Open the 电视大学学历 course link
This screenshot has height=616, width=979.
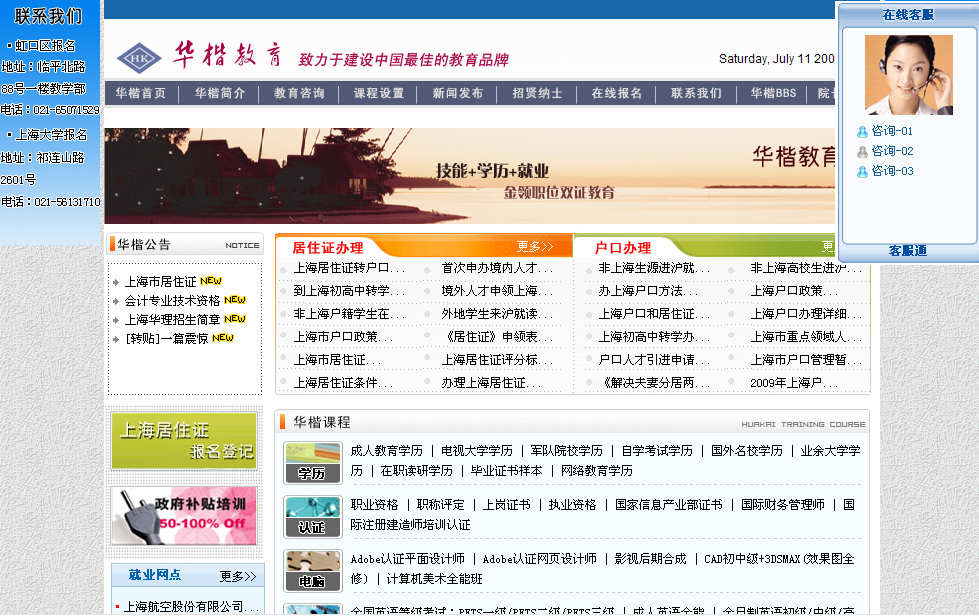tap(477, 451)
